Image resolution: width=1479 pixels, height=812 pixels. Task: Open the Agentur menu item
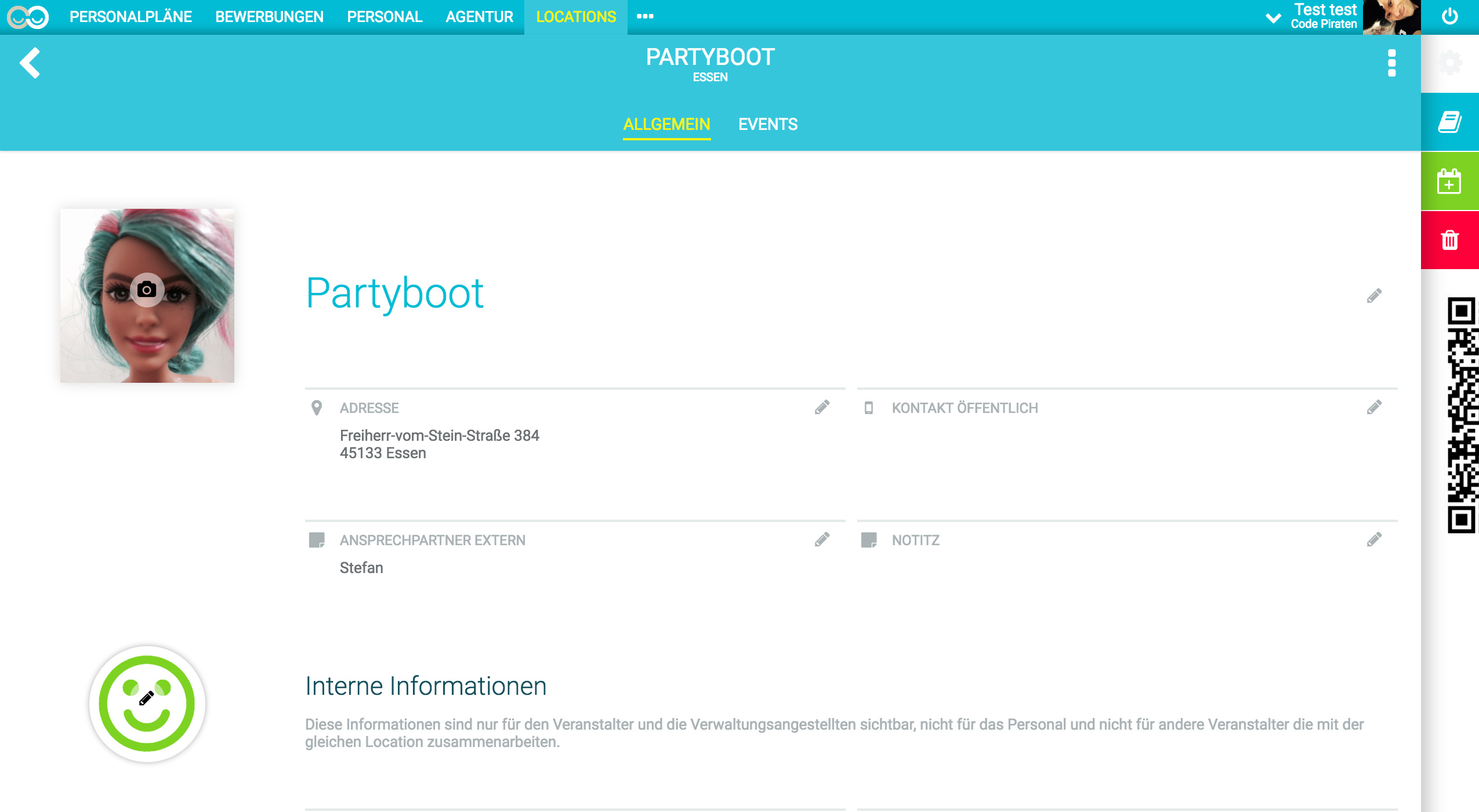(x=479, y=17)
